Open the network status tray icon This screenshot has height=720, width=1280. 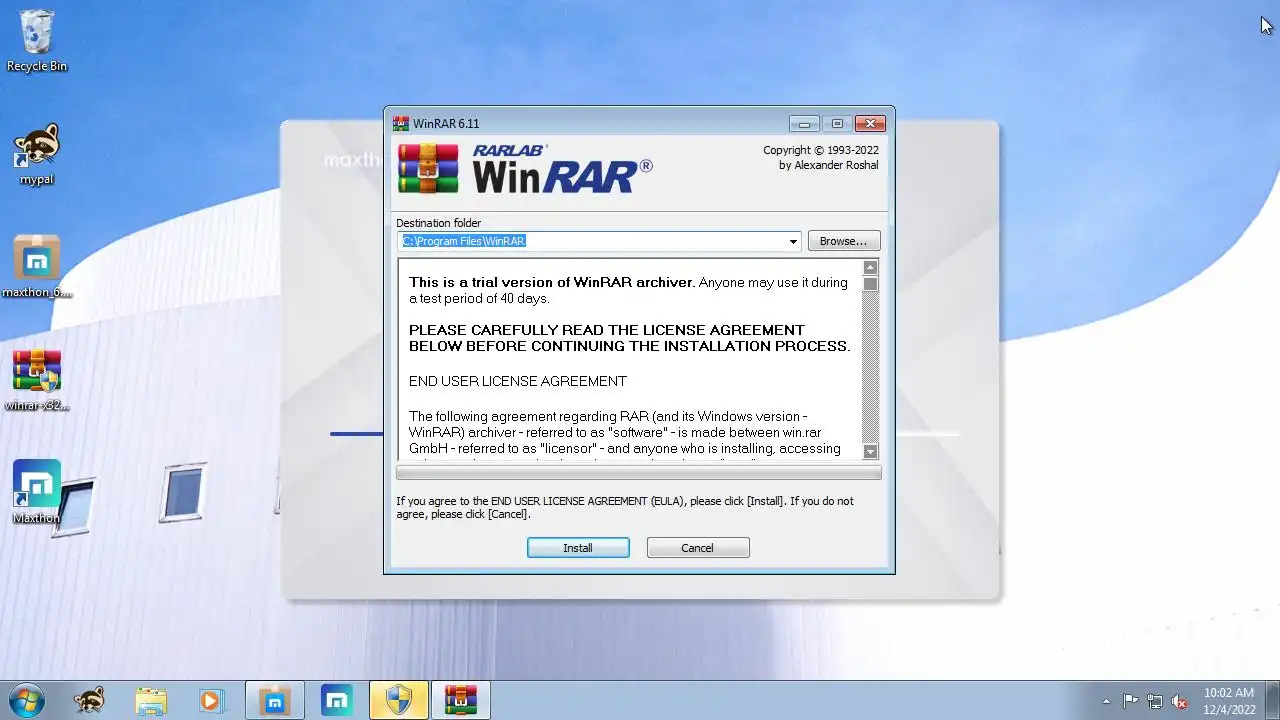(x=1155, y=701)
